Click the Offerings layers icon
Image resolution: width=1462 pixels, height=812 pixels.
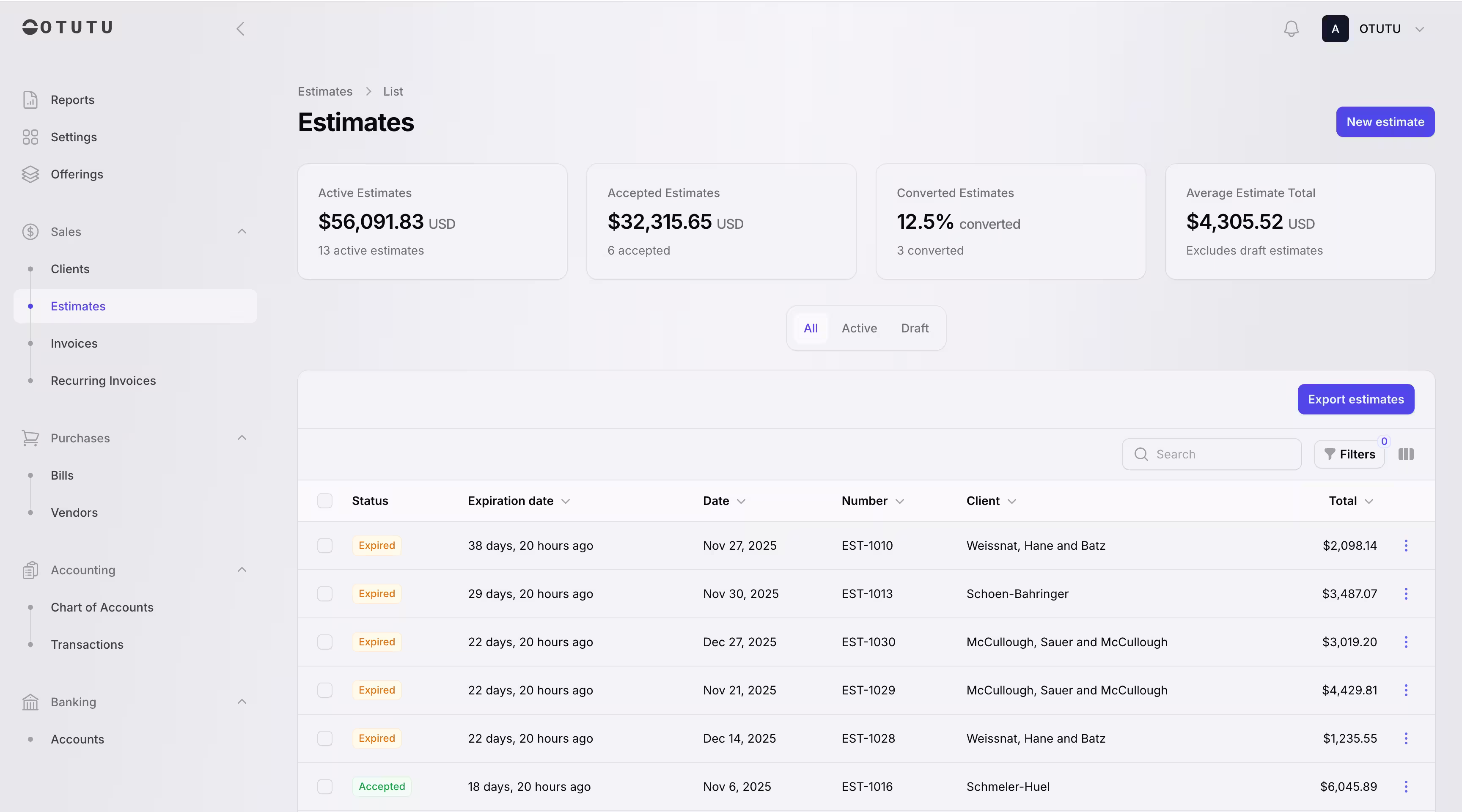pyautogui.click(x=30, y=174)
